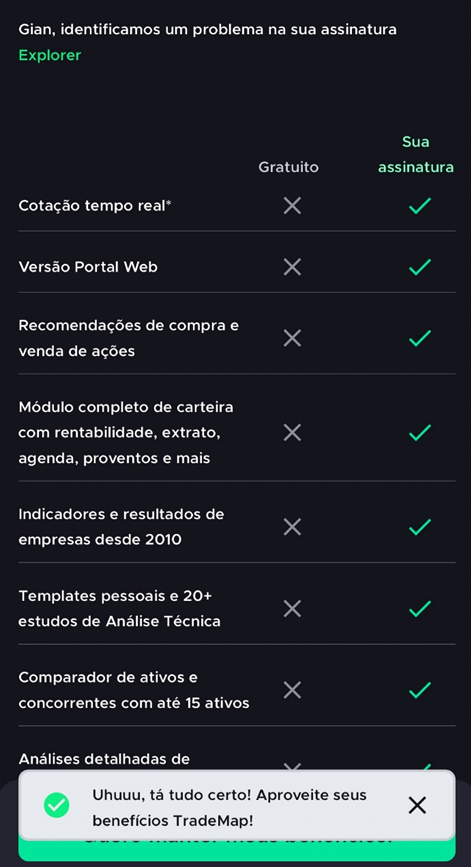Screen dimensions: 471x867
Task: Open the Cotação tempo real feature row
Action: 237,206
